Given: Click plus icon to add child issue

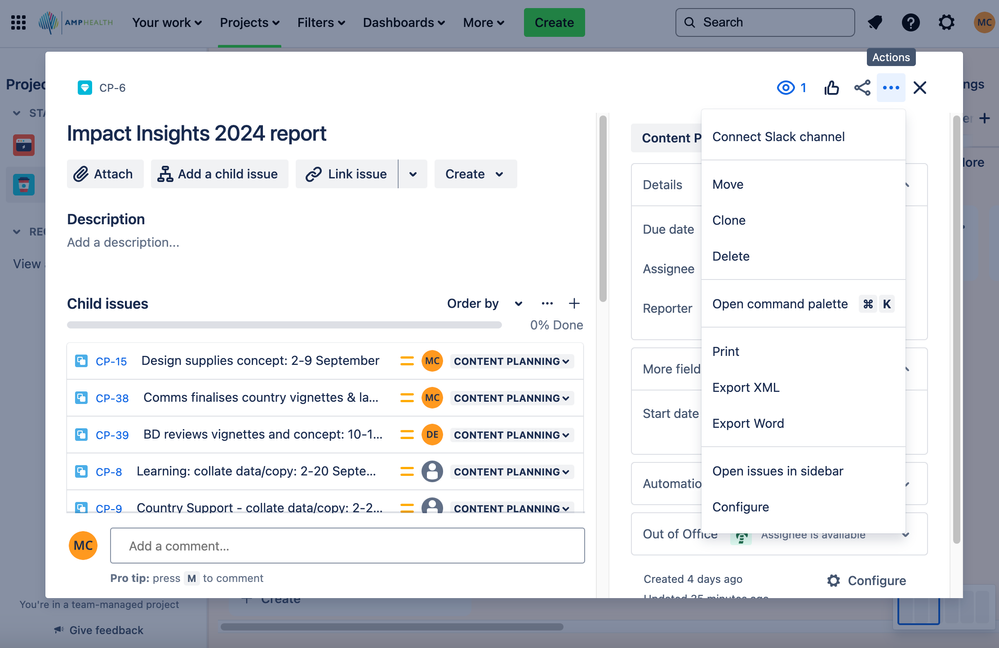Looking at the screenshot, I should pos(574,303).
